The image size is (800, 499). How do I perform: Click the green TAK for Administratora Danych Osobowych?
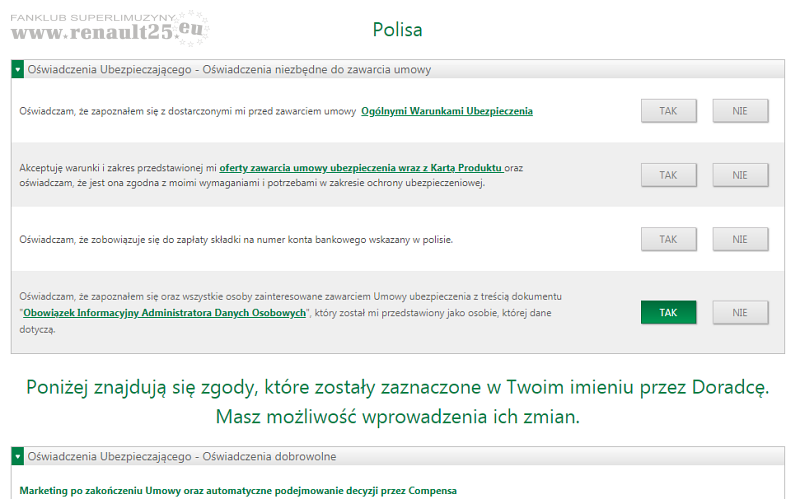(669, 313)
